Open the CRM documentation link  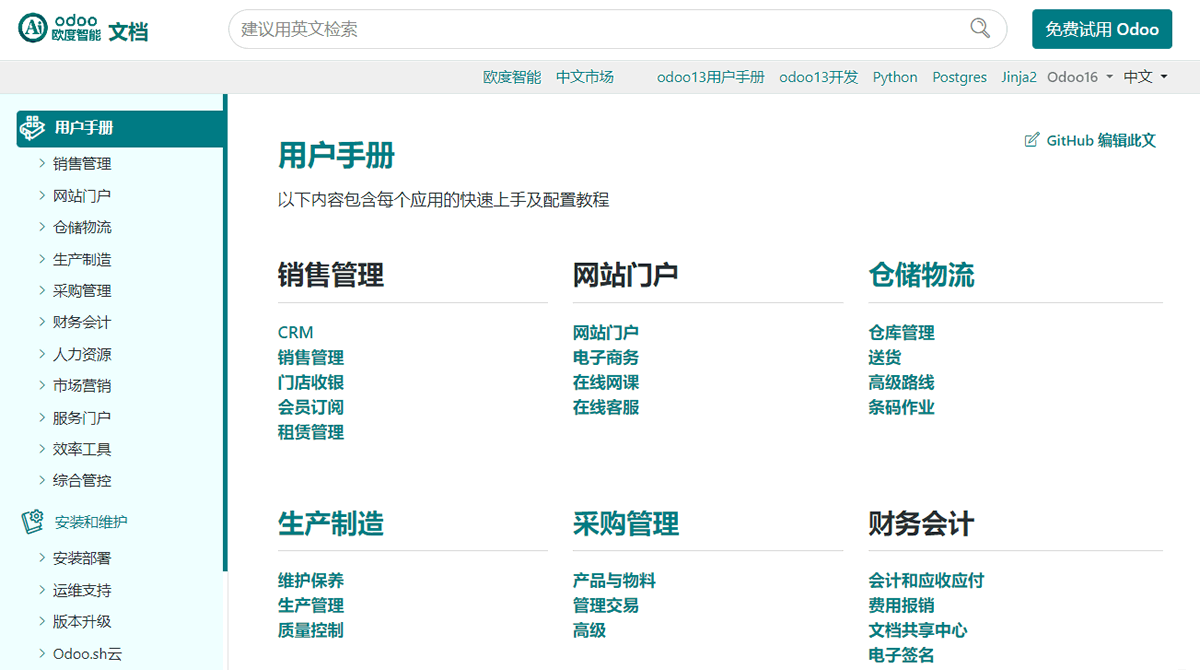pos(295,332)
